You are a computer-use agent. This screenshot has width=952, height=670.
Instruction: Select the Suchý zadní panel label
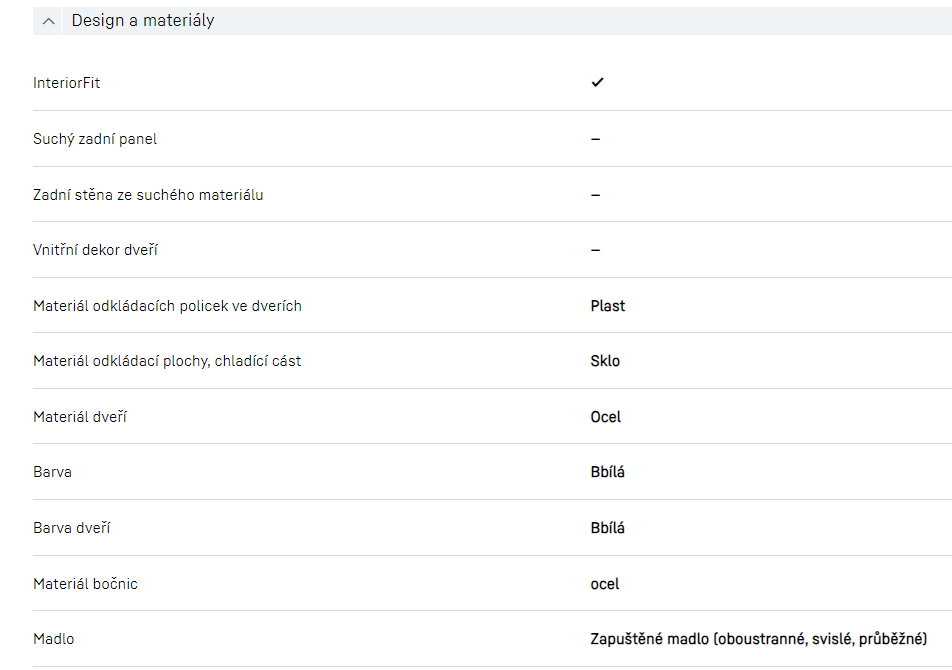pyautogui.click(x=95, y=139)
